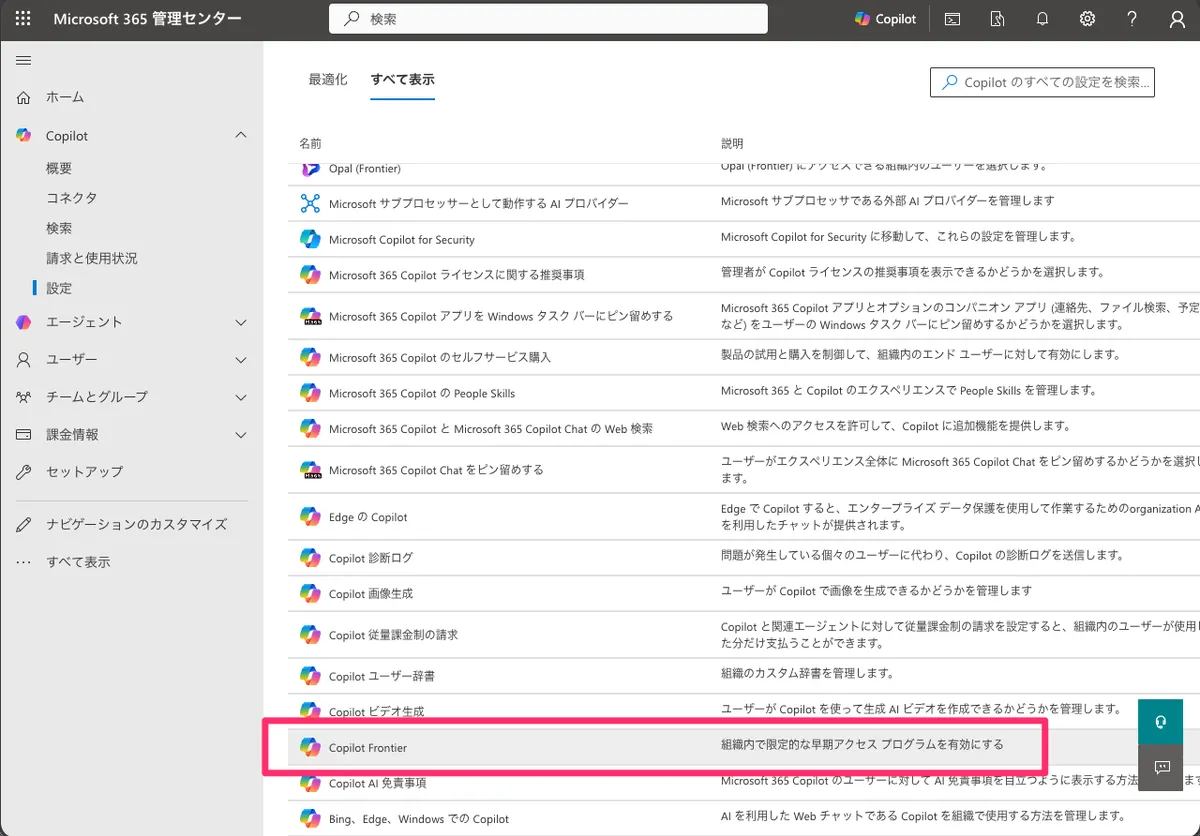Open the notifications bell icon
The image size is (1200, 836).
click(x=1042, y=19)
